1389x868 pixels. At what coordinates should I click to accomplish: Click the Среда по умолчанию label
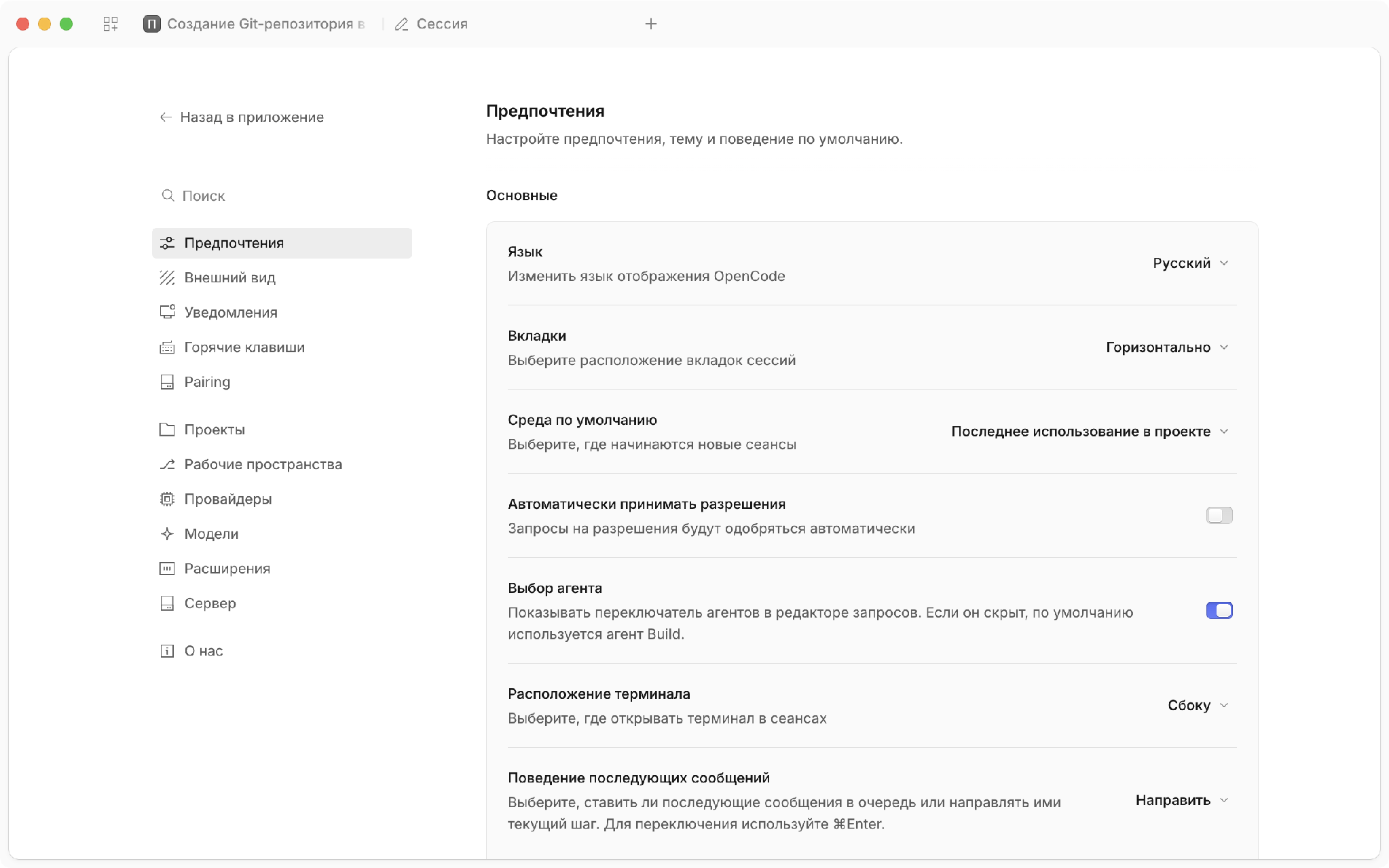(x=582, y=420)
